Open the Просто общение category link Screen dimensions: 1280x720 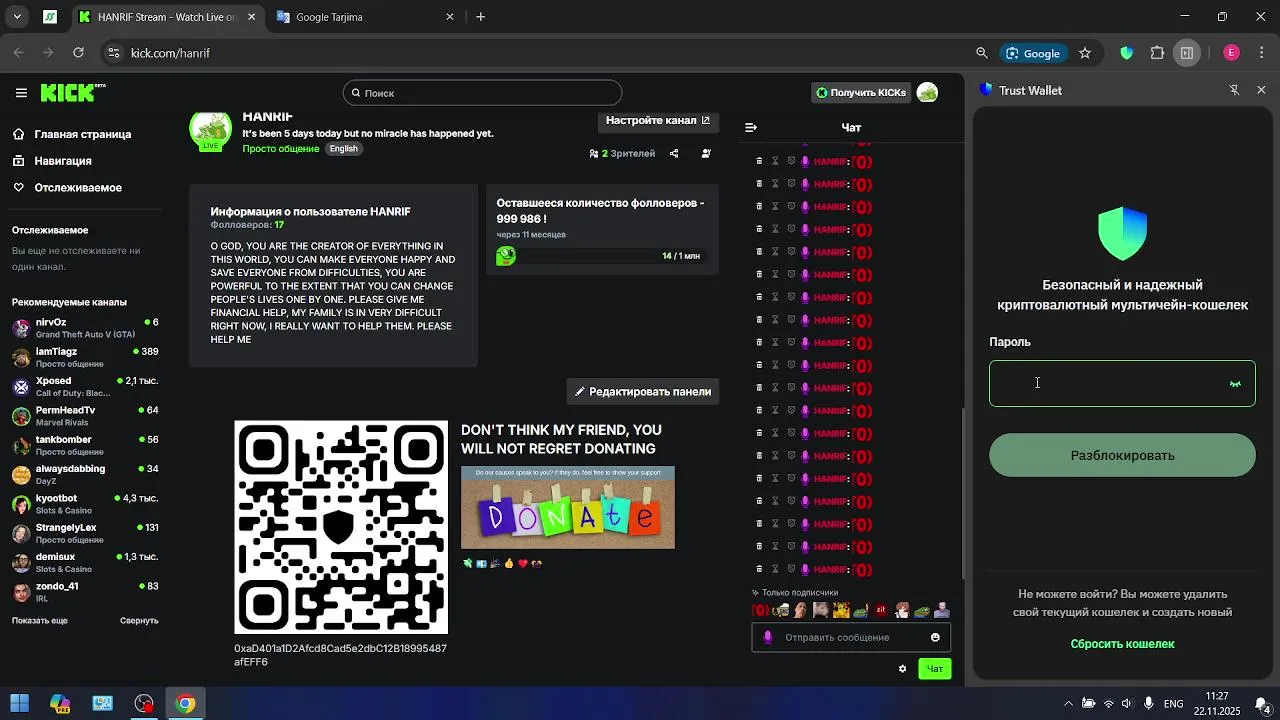click(x=280, y=149)
